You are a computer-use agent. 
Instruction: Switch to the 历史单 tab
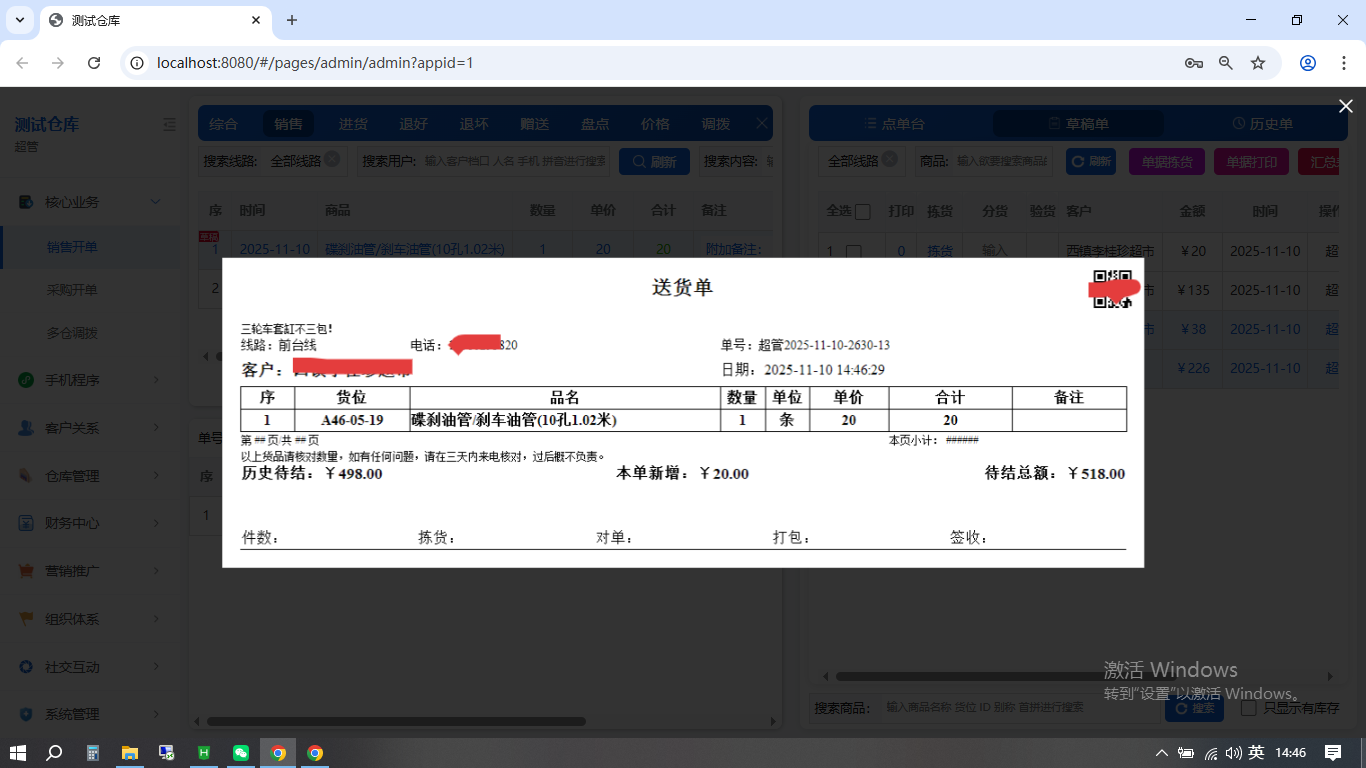click(1262, 124)
